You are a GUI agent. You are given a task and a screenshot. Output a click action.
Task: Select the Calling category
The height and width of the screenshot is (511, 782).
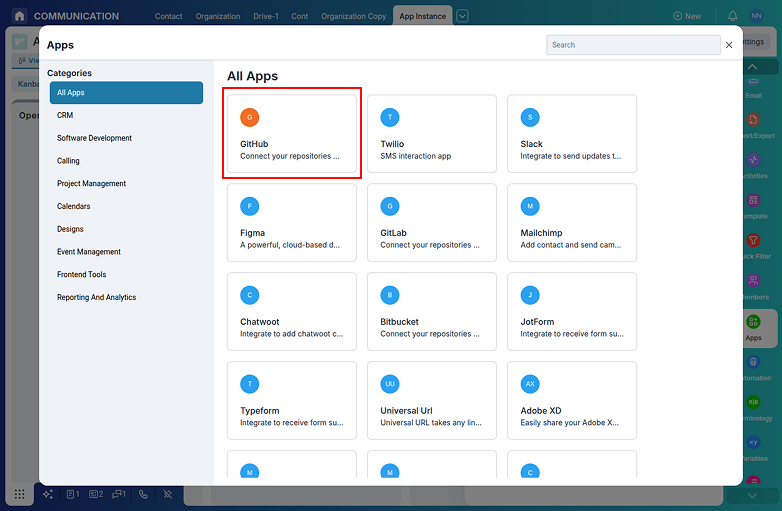[126, 161]
